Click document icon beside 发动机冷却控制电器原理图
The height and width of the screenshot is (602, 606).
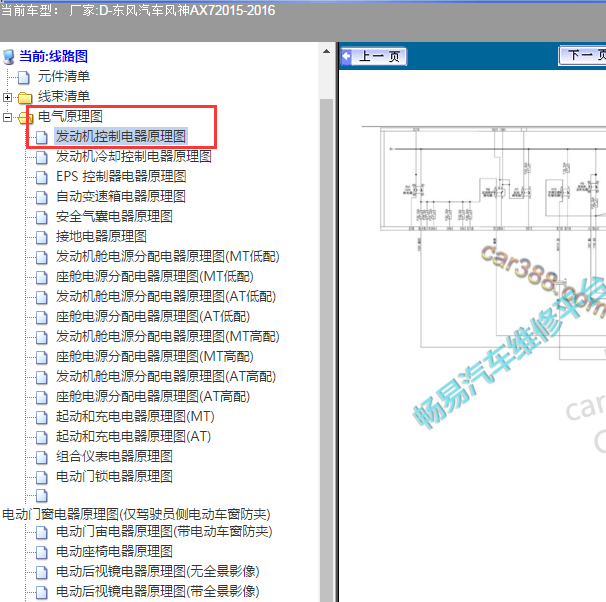(x=42, y=157)
